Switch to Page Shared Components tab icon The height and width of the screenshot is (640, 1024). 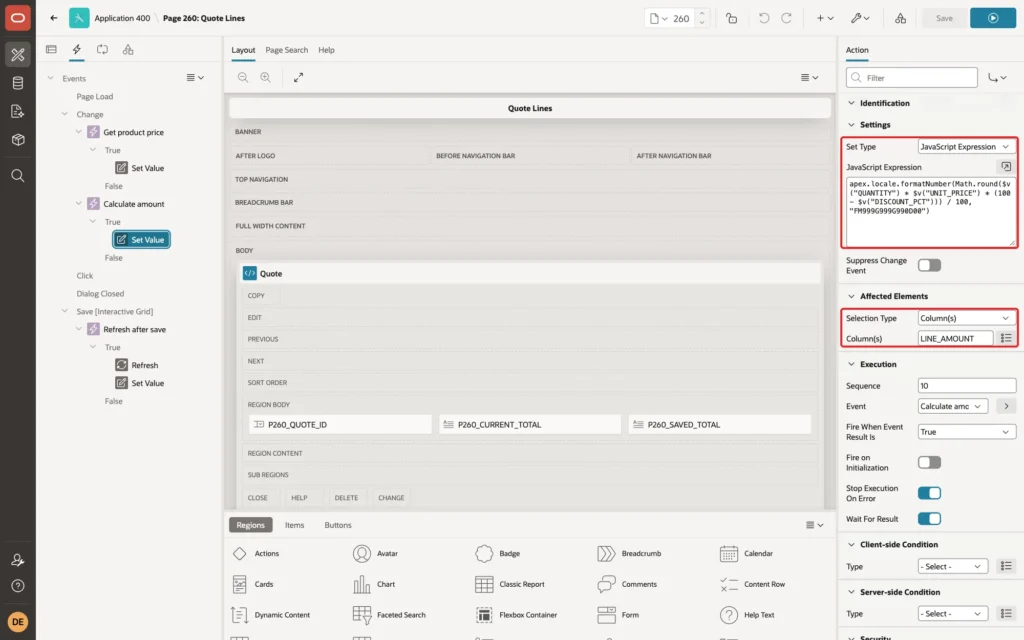(x=128, y=49)
